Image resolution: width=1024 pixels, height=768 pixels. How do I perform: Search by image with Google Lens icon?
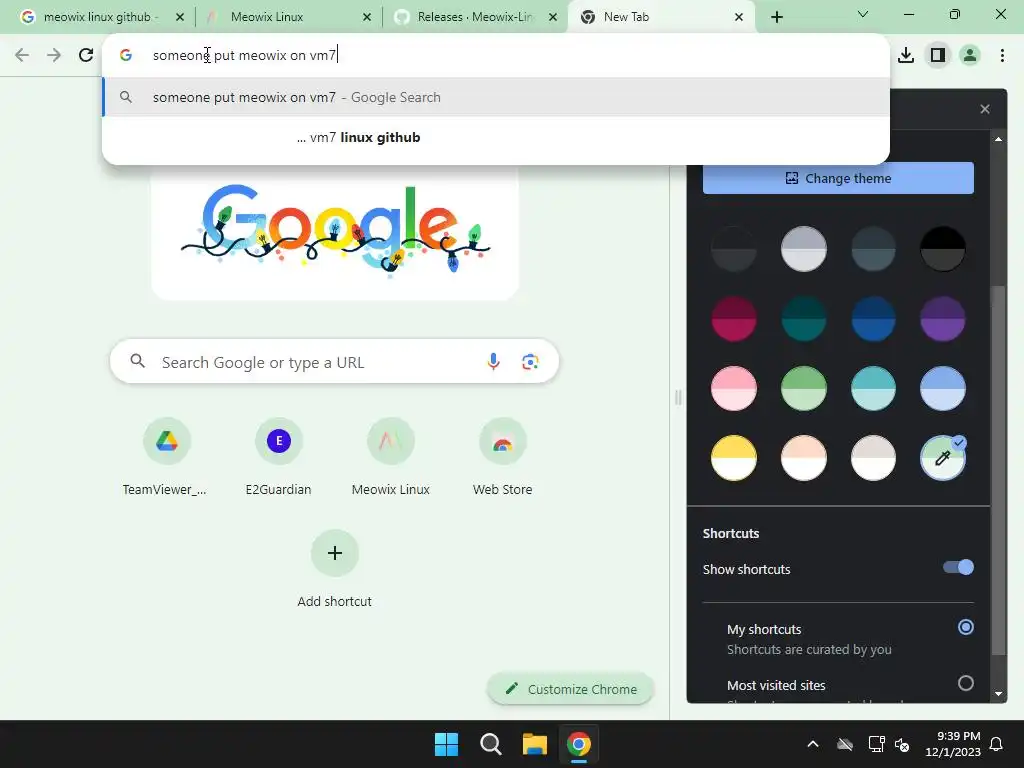(x=530, y=361)
